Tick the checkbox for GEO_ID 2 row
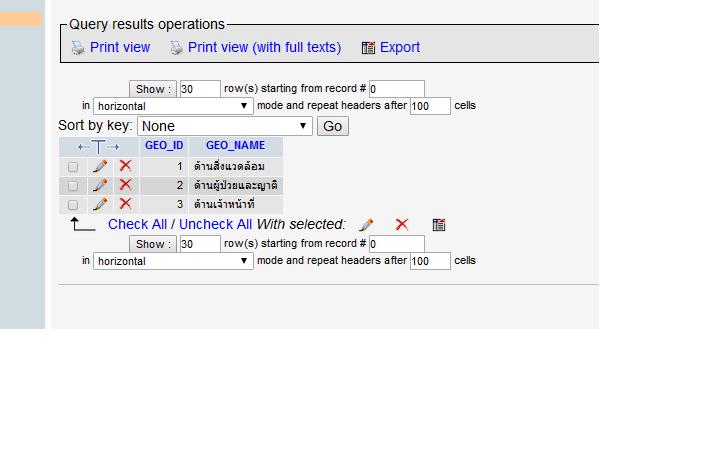This screenshot has width=720, height=450. click(x=73, y=186)
